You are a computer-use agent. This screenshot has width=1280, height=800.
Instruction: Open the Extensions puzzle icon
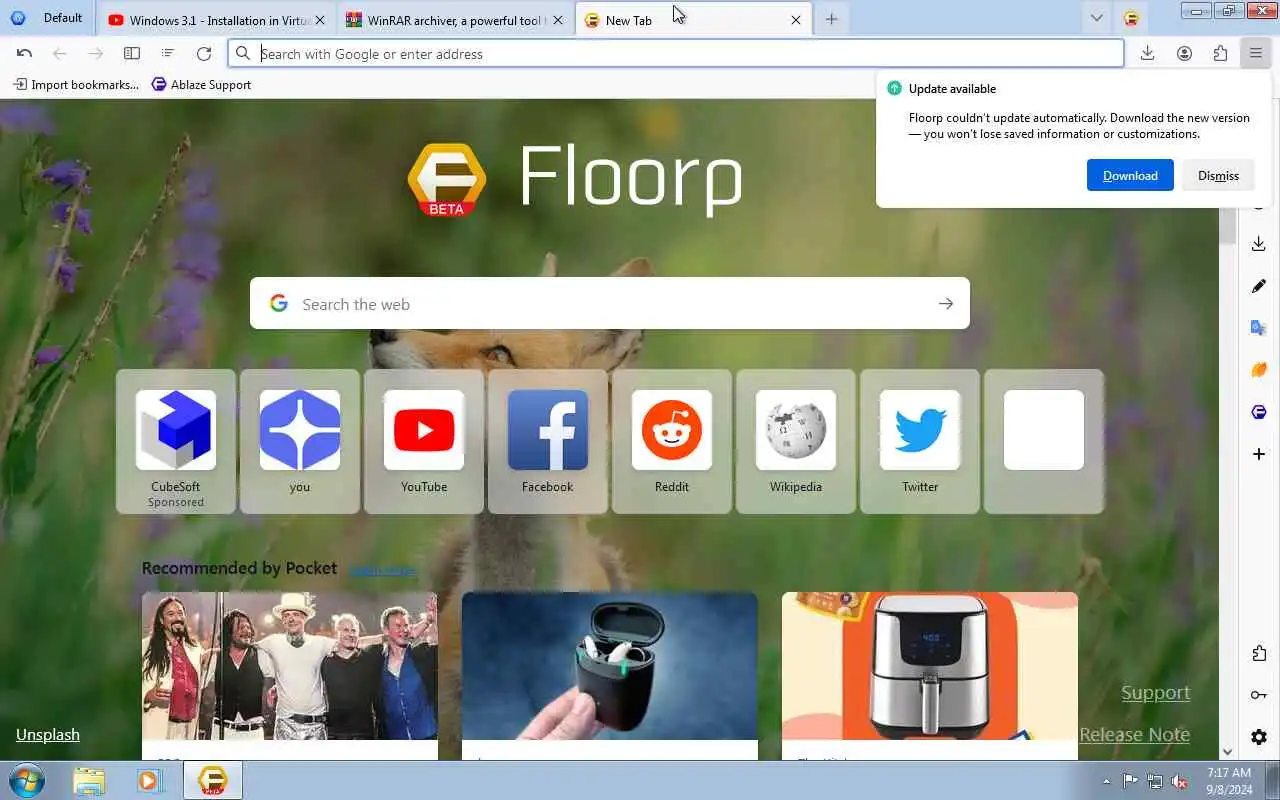[x=1220, y=54]
